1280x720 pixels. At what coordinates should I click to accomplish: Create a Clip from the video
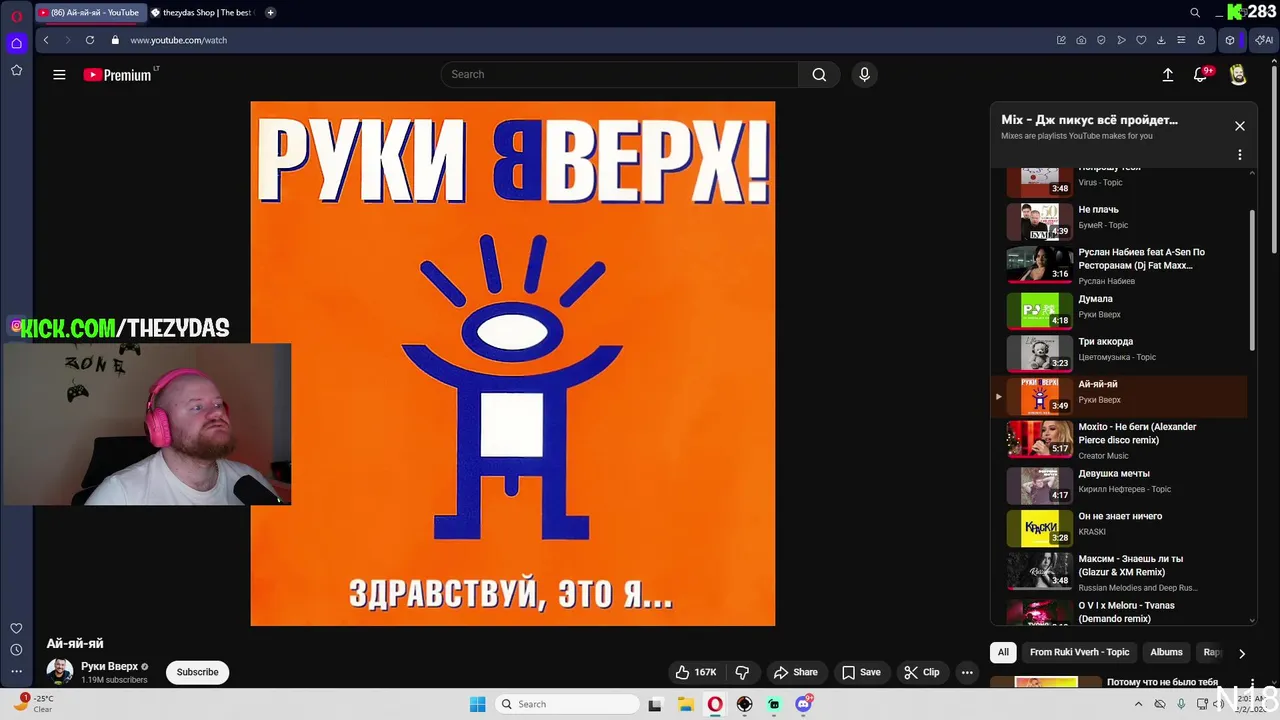point(922,672)
